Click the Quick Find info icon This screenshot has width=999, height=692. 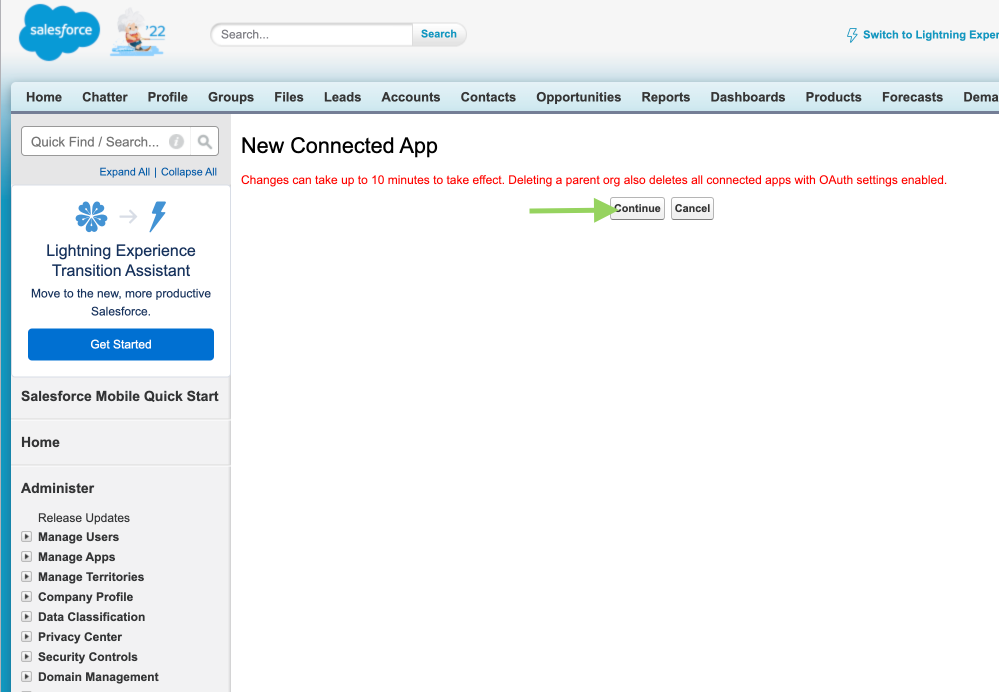coord(176,142)
